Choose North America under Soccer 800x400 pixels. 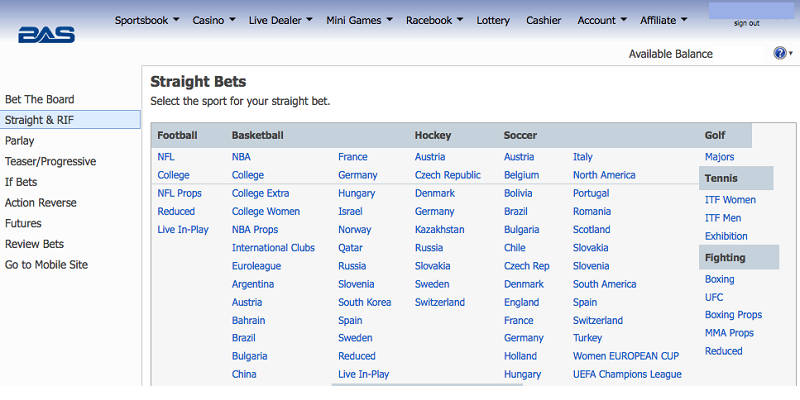pos(604,175)
